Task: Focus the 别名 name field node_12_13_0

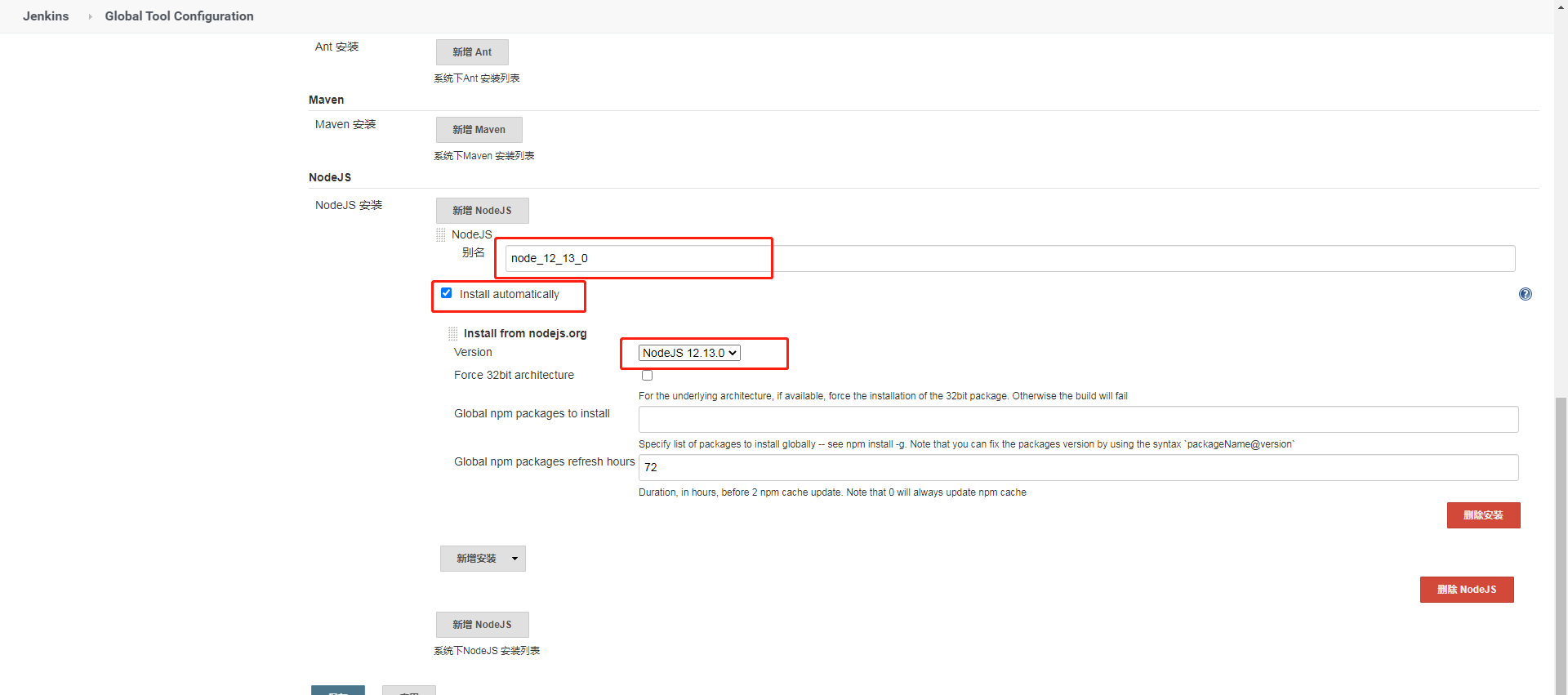Action: [x=1010, y=258]
